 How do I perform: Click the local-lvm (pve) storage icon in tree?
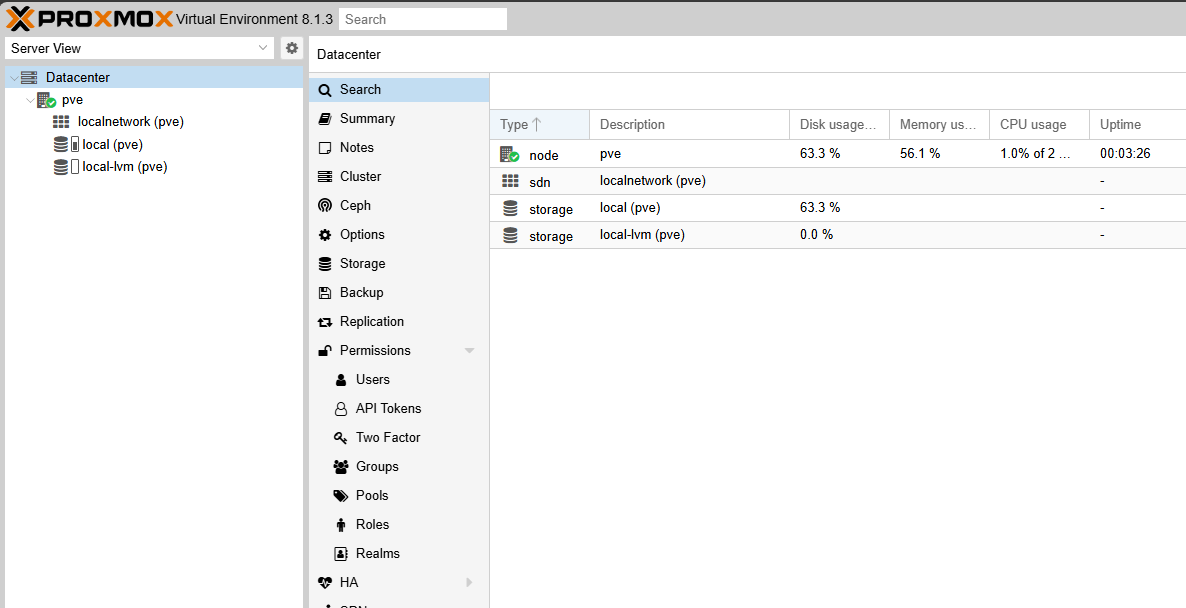tap(61, 167)
